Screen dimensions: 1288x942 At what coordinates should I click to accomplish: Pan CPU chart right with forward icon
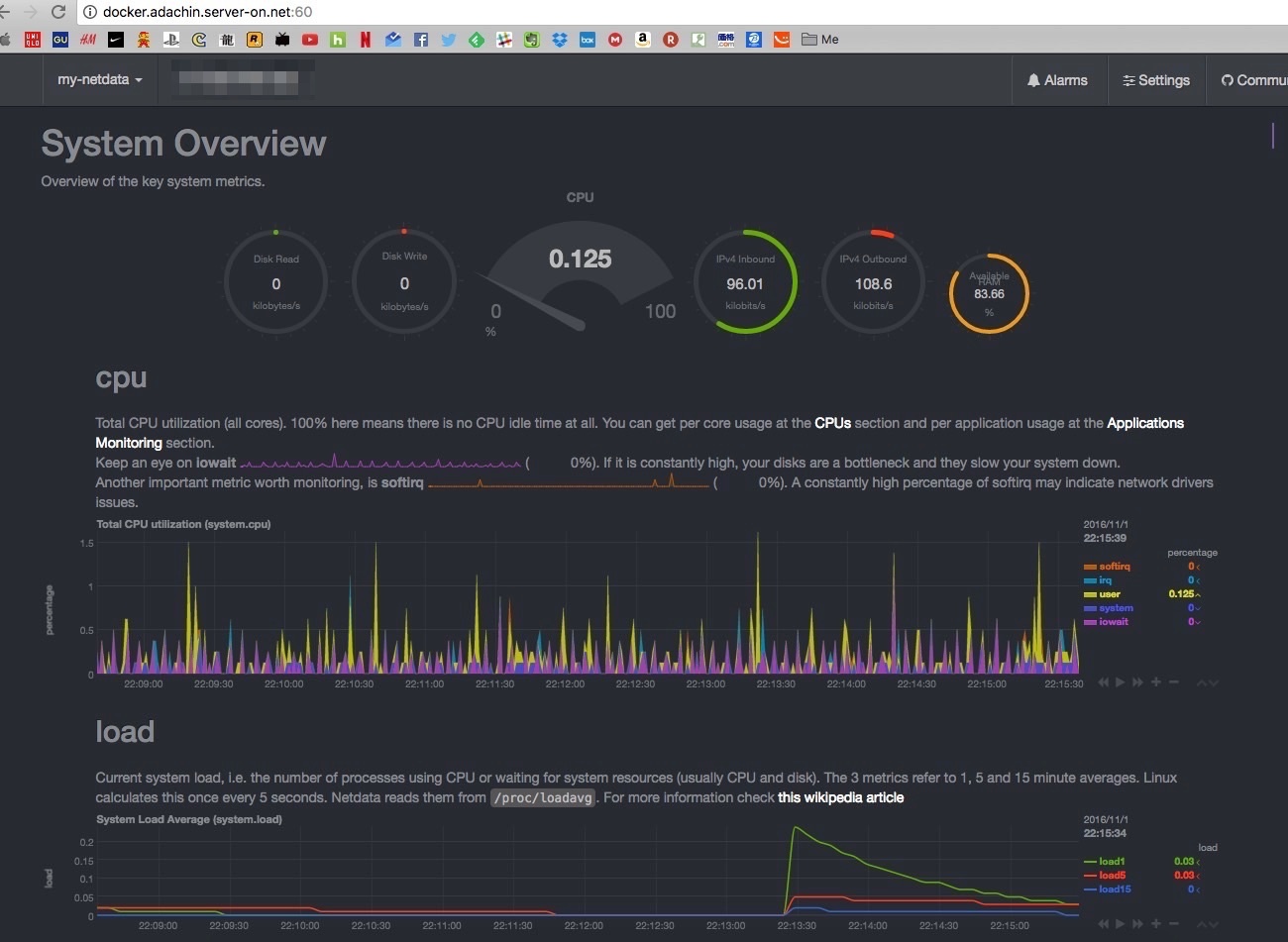pos(1137,682)
